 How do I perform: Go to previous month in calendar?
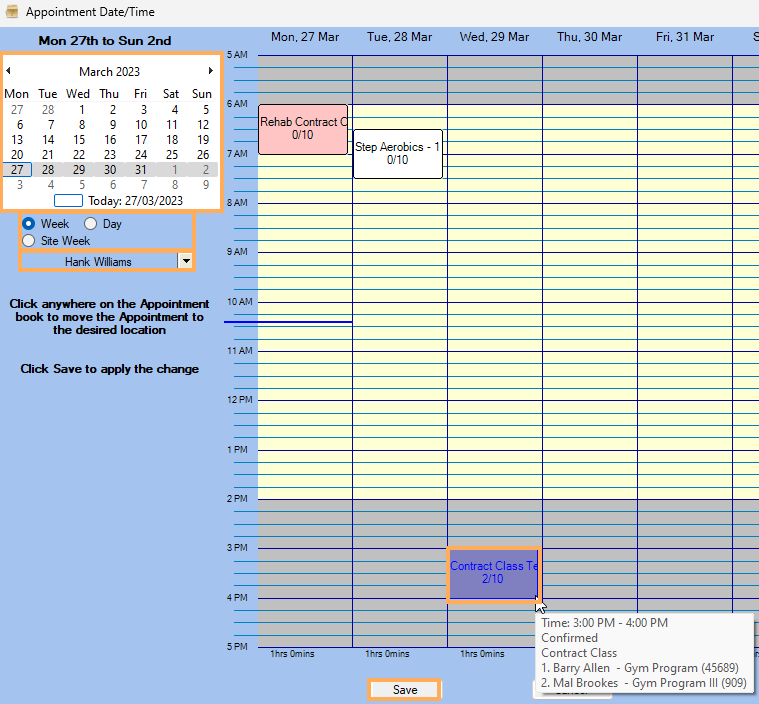tap(8, 71)
